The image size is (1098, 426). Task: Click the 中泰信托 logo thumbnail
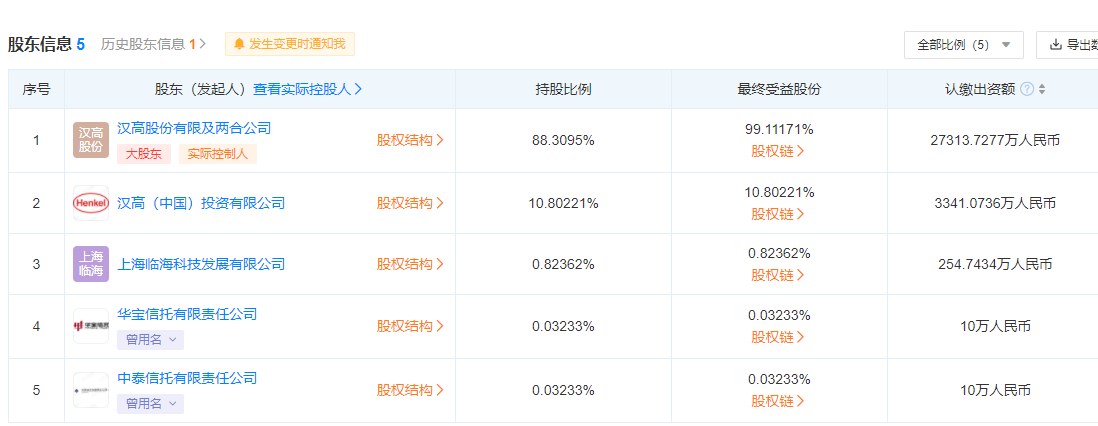pyautogui.click(x=91, y=390)
